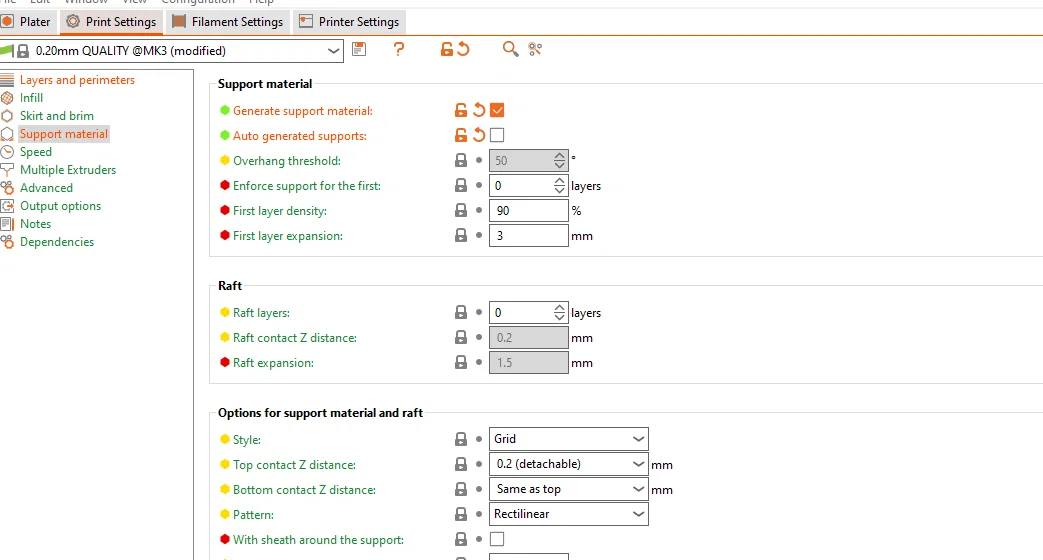Reset Generate support material with its arrow icon
Screen dimensions: 1043x560
479,110
